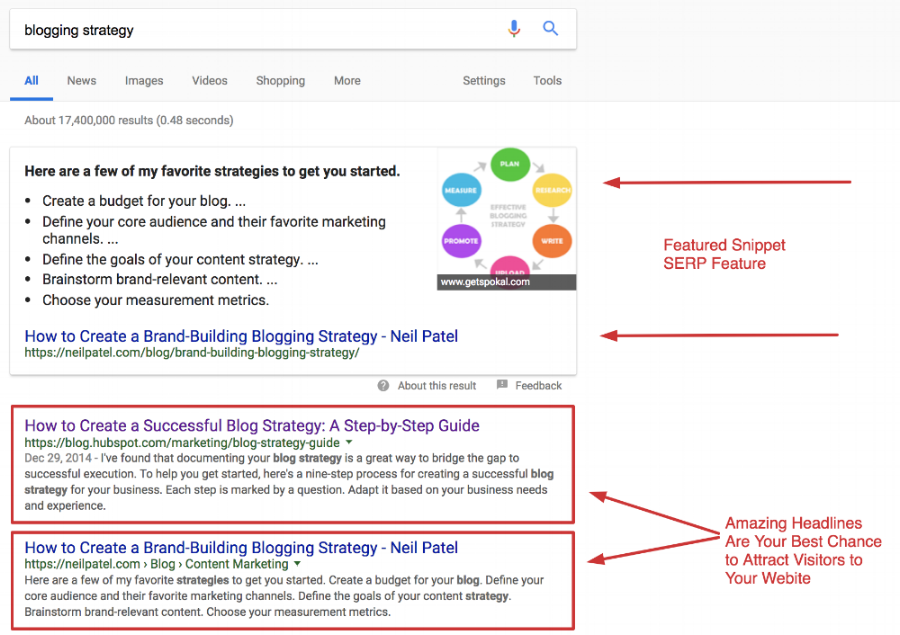The width and height of the screenshot is (900, 635).
Task: Open How to Create a Successful Blog Strategy result
Action: (252, 425)
